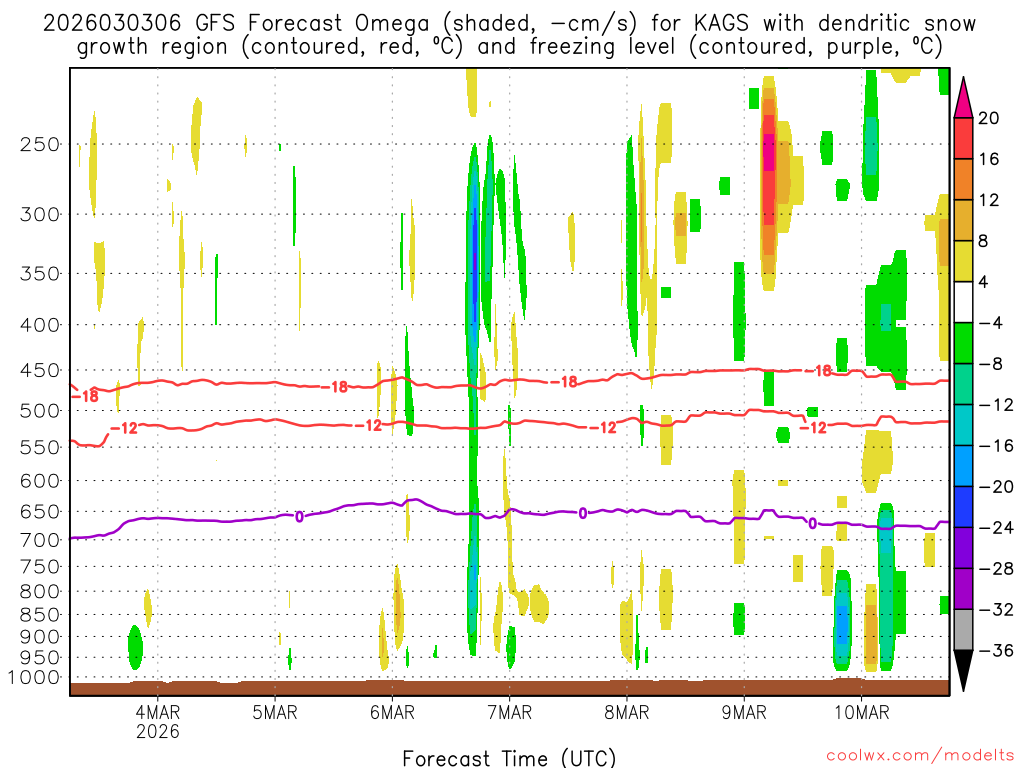
Task: Select the 7MAR date label
Action: pyautogui.click(x=509, y=712)
